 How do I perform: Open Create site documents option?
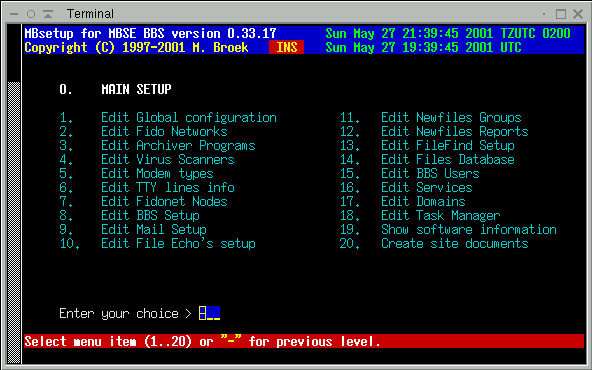(x=455, y=243)
